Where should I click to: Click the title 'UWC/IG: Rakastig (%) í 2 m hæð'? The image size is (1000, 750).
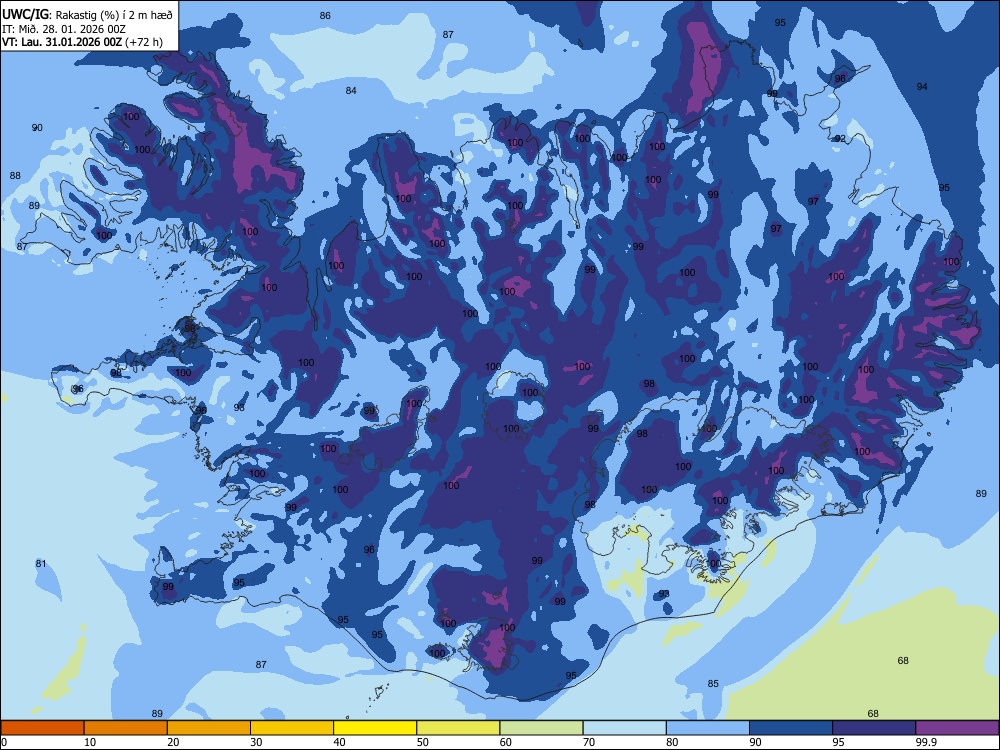[x=87, y=14]
